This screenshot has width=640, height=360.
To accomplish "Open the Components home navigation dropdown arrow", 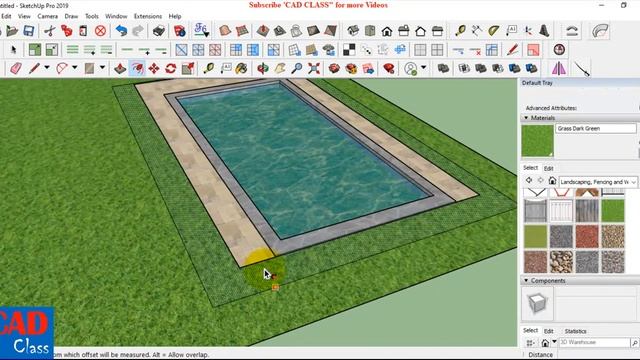I will tap(554, 342).
